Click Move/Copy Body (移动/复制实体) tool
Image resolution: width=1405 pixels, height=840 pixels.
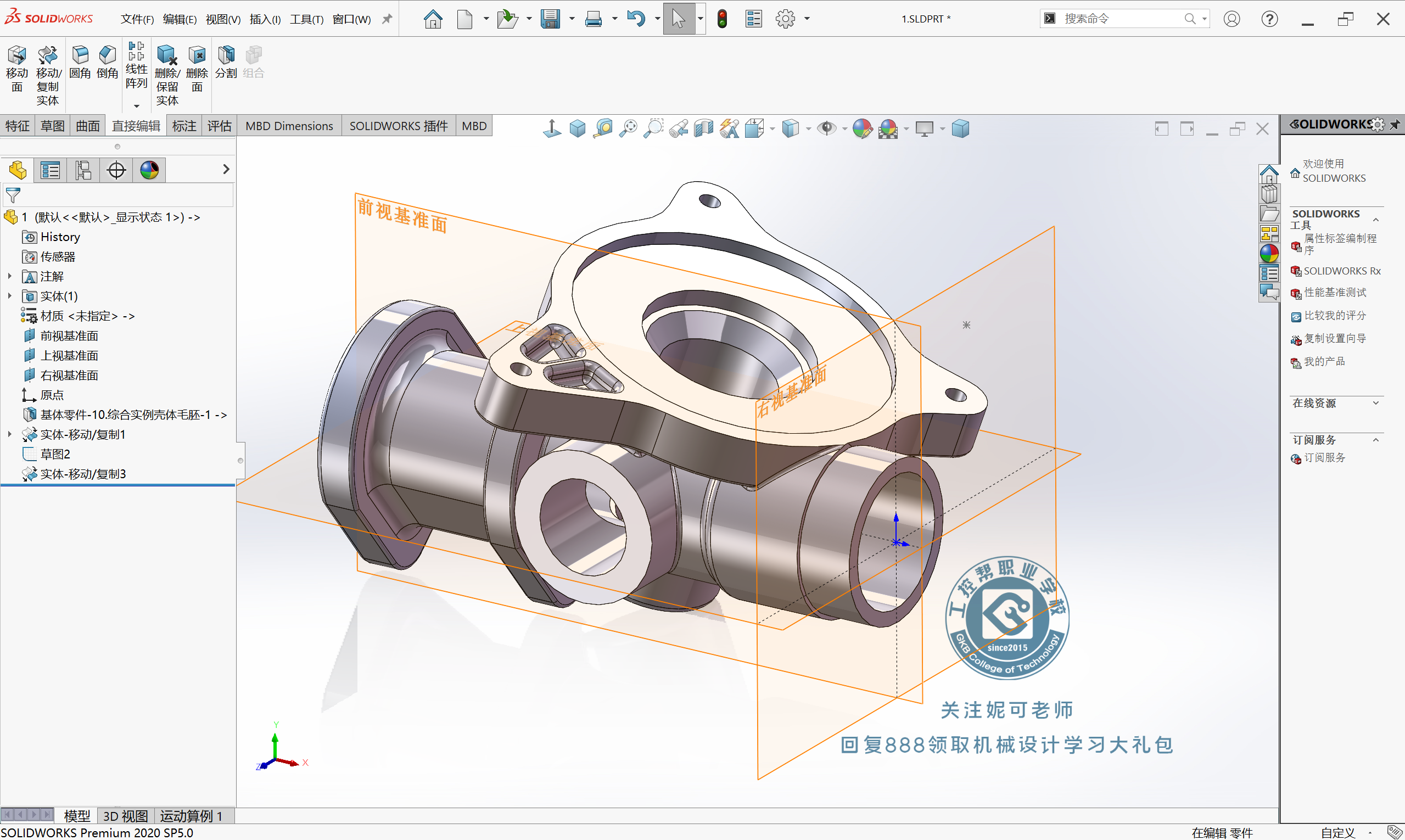coord(48,75)
